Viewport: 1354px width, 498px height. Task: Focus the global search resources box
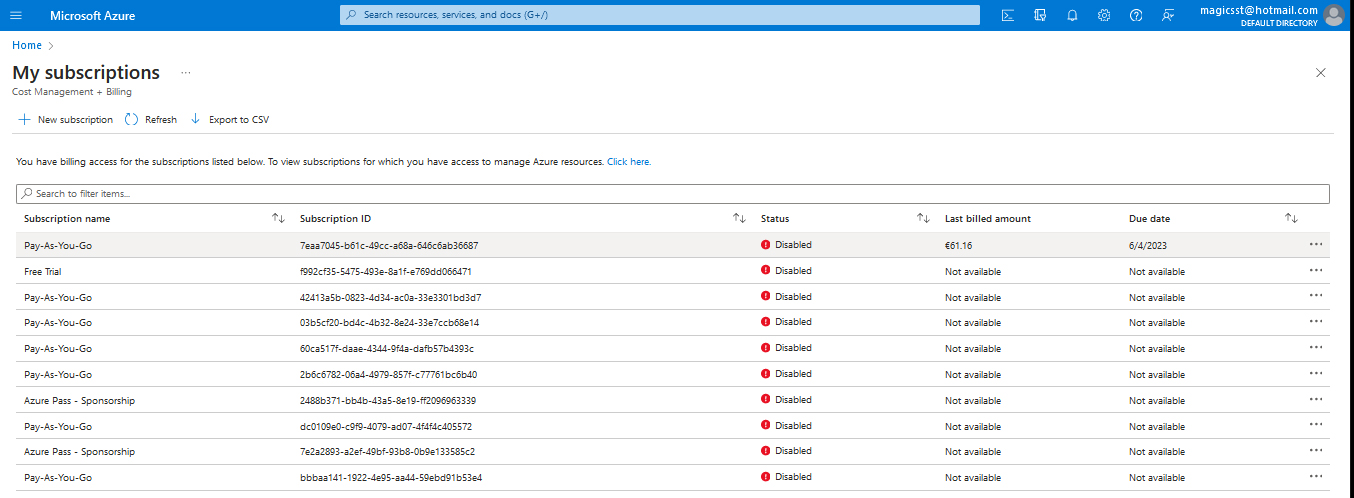click(x=660, y=15)
